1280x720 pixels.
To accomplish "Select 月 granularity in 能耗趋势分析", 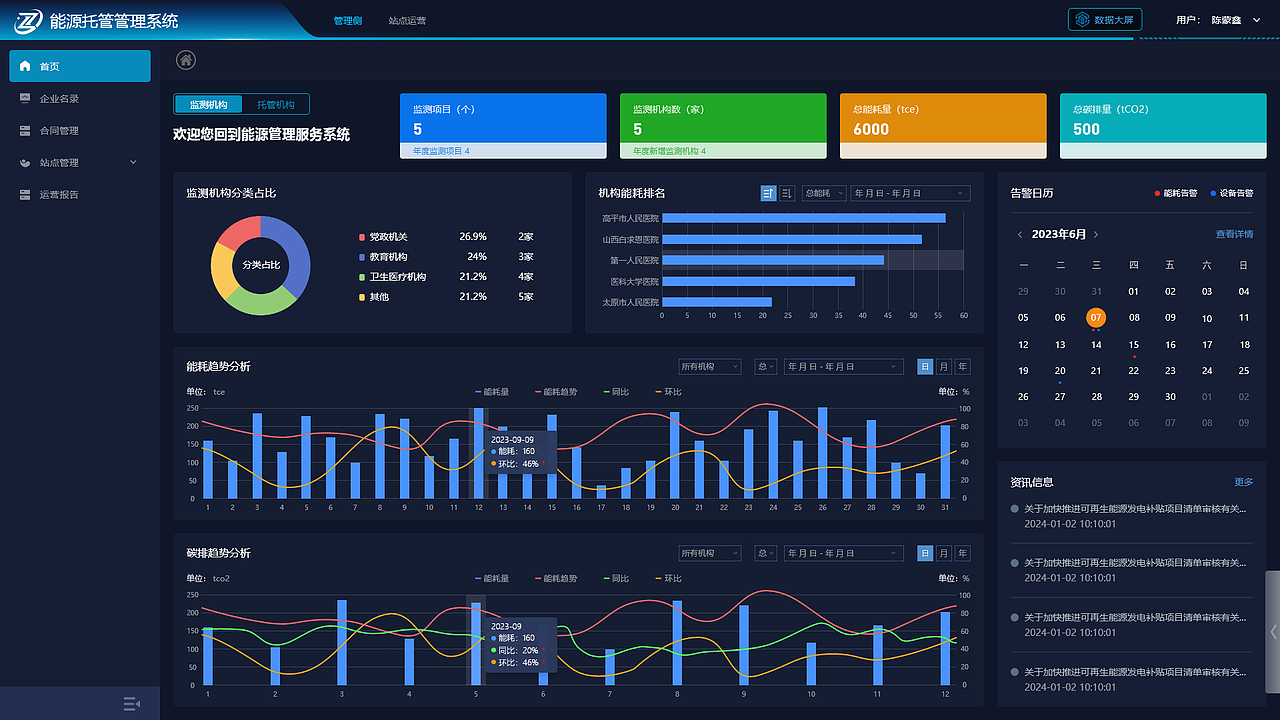I will tap(944, 366).
